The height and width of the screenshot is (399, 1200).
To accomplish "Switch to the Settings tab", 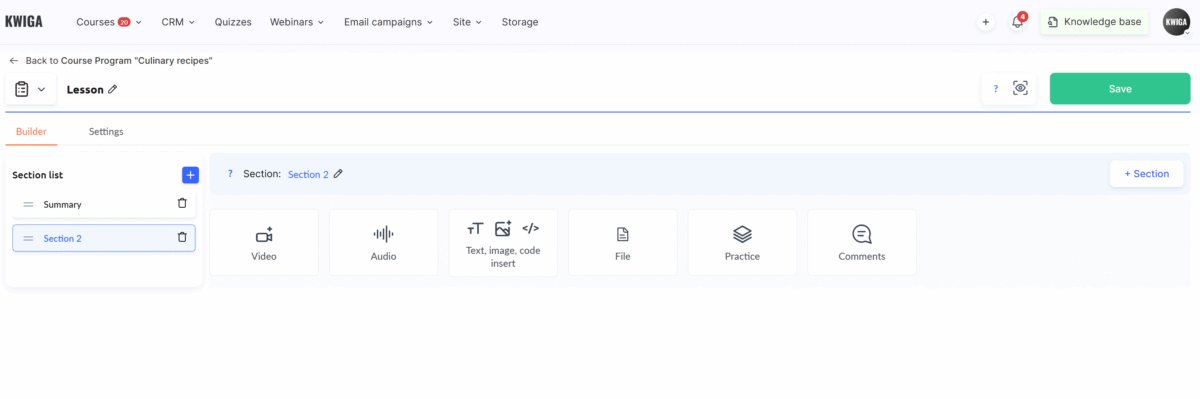I will coord(106,131).
